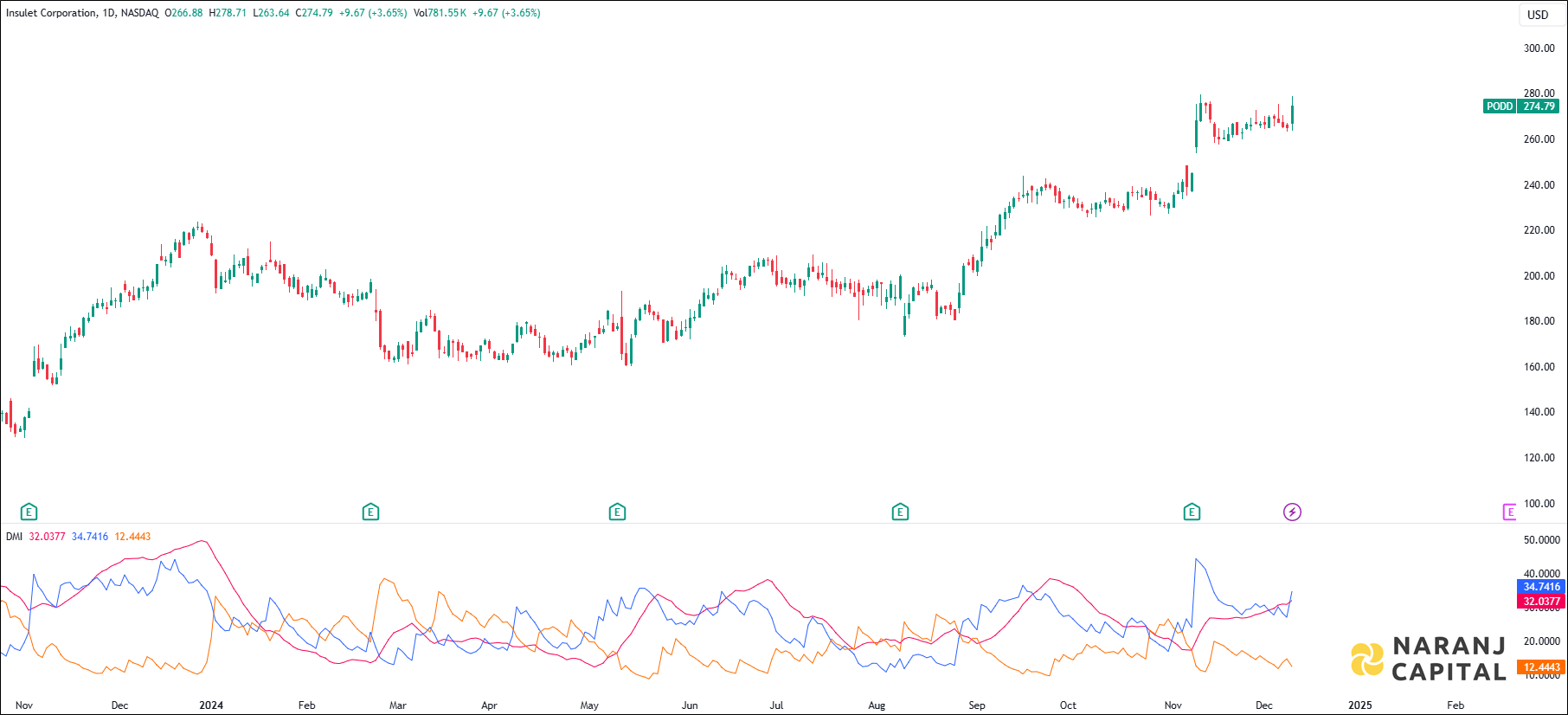Click the blue 34.7416 axis value tag

(1541, 587)
